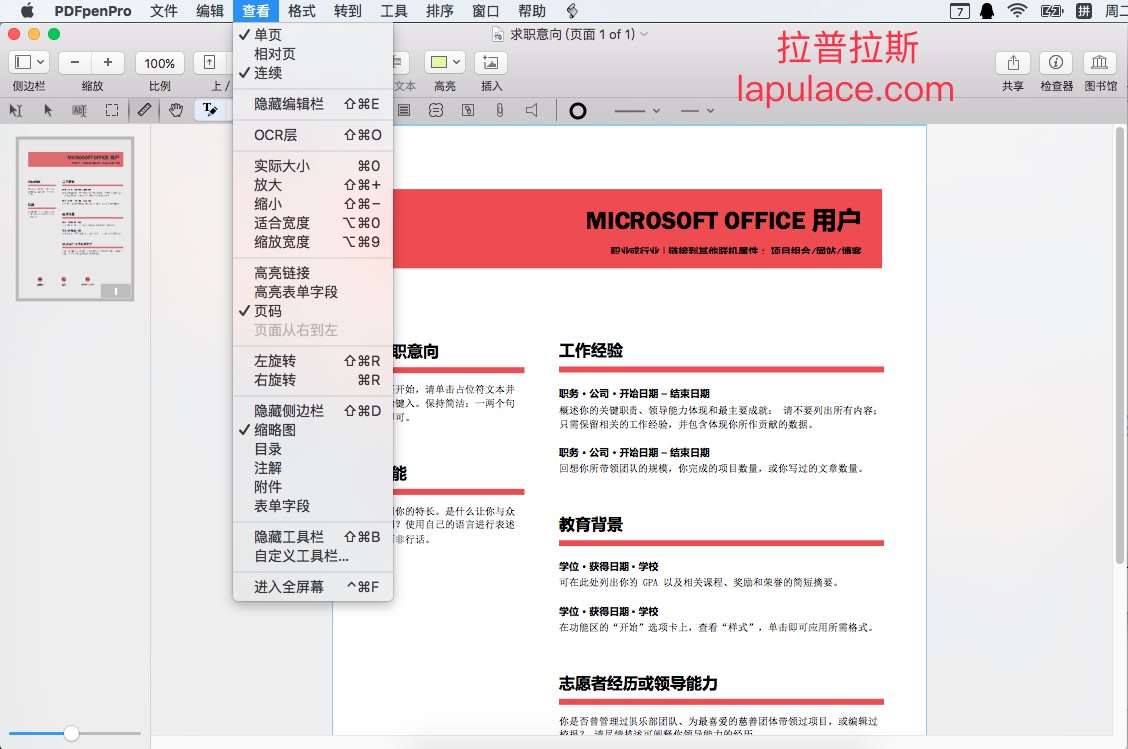Click the note annotation icon

404,110
